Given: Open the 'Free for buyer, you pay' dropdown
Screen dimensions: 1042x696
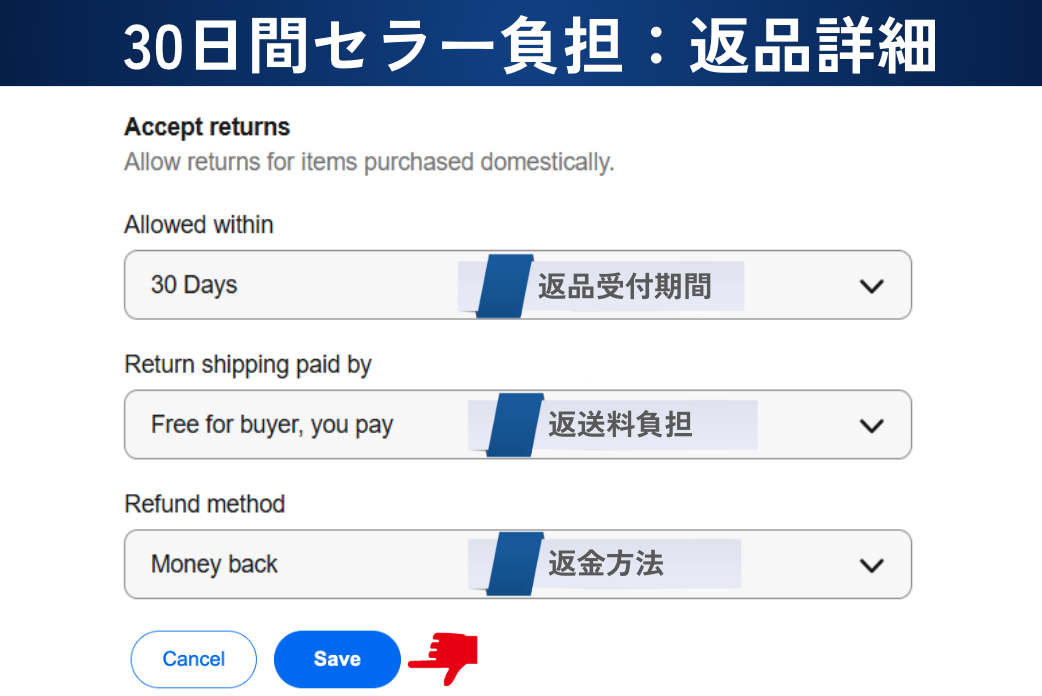Looking at the screenshot, I should pyautogui.click(x=300, y=425).
